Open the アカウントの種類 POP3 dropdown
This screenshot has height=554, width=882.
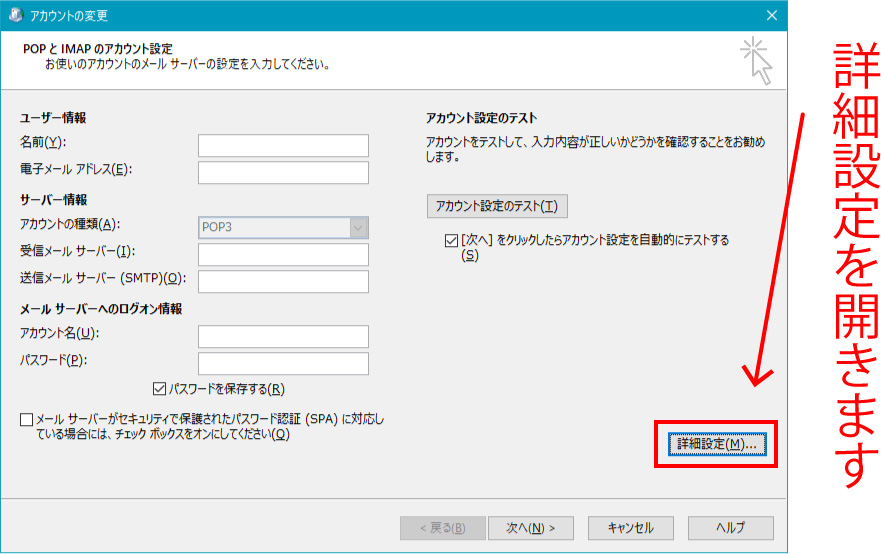point(283,227)
